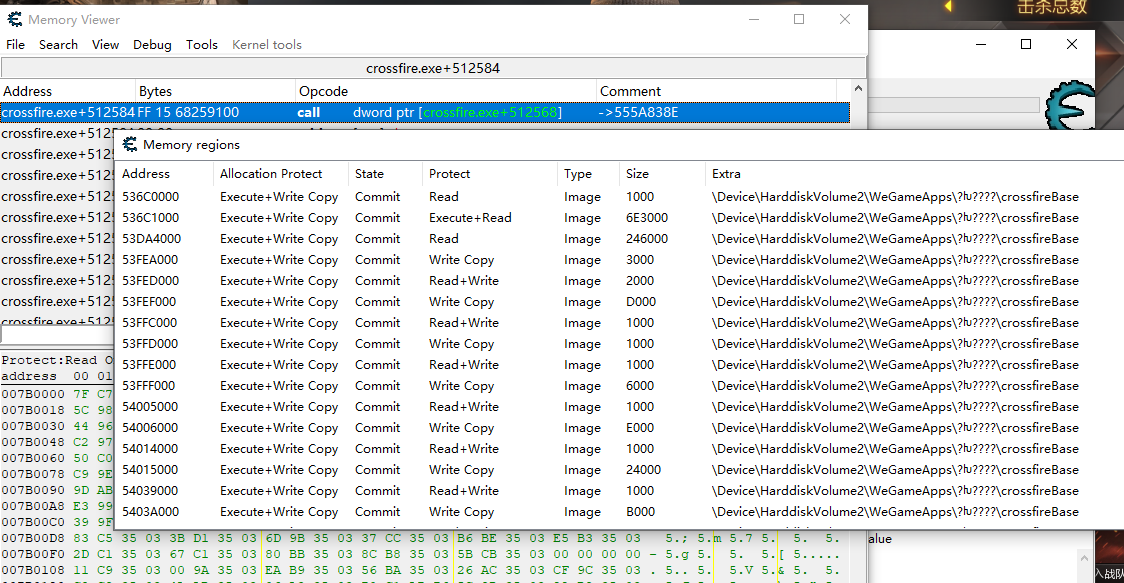Click the size value 246000
1124x583 pixels.
647,239
